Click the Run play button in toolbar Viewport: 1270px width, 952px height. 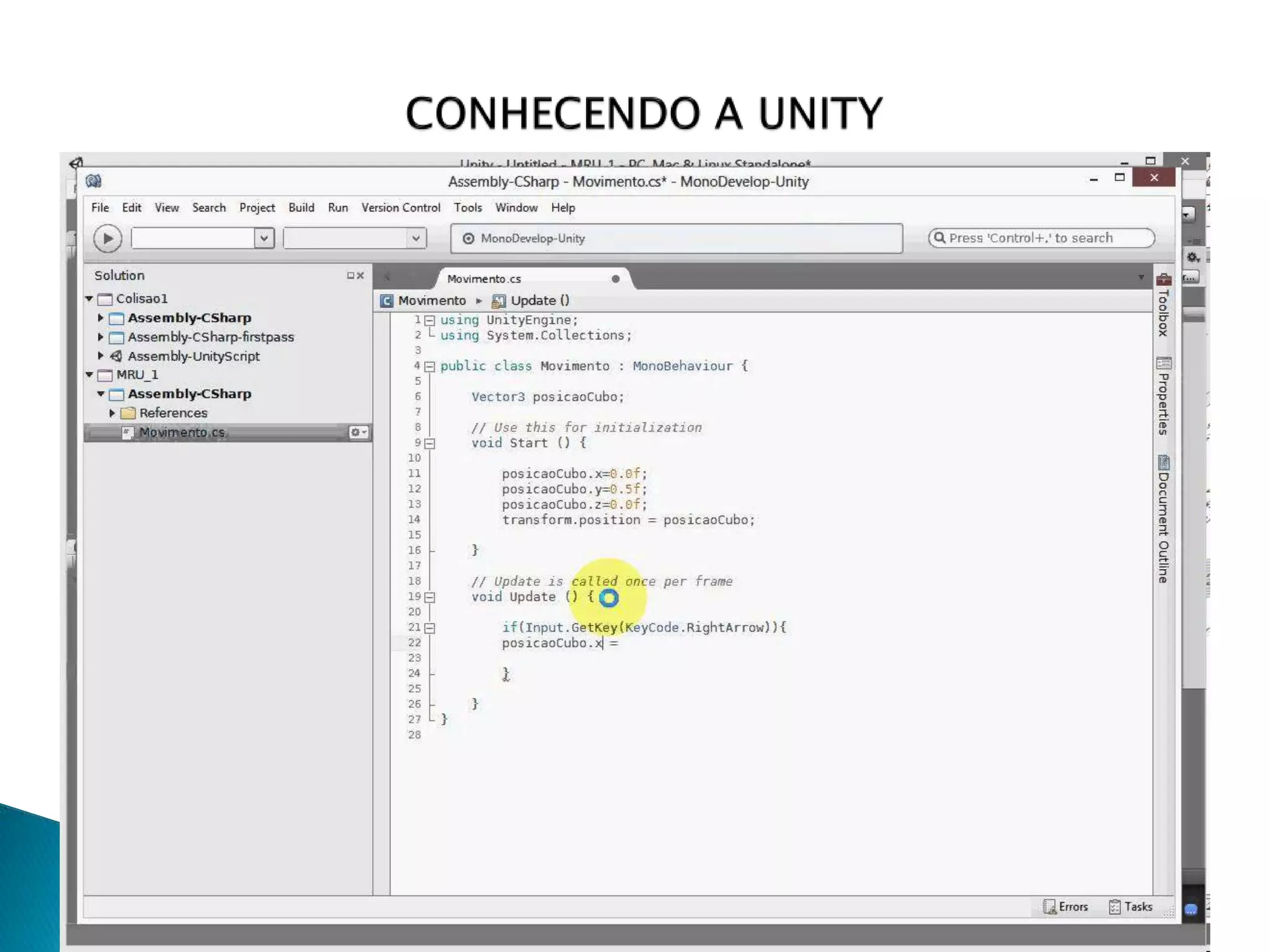tap(107, 239)
